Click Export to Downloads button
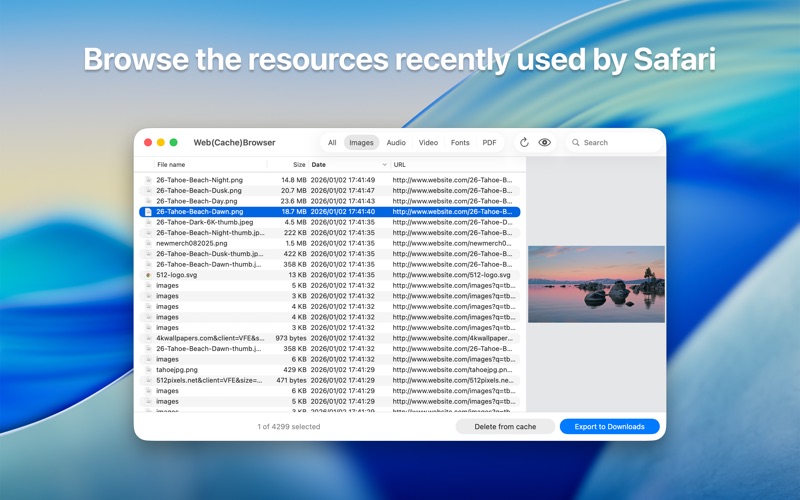Viewport: 800px width, 500px height. (x=609, y=427)
